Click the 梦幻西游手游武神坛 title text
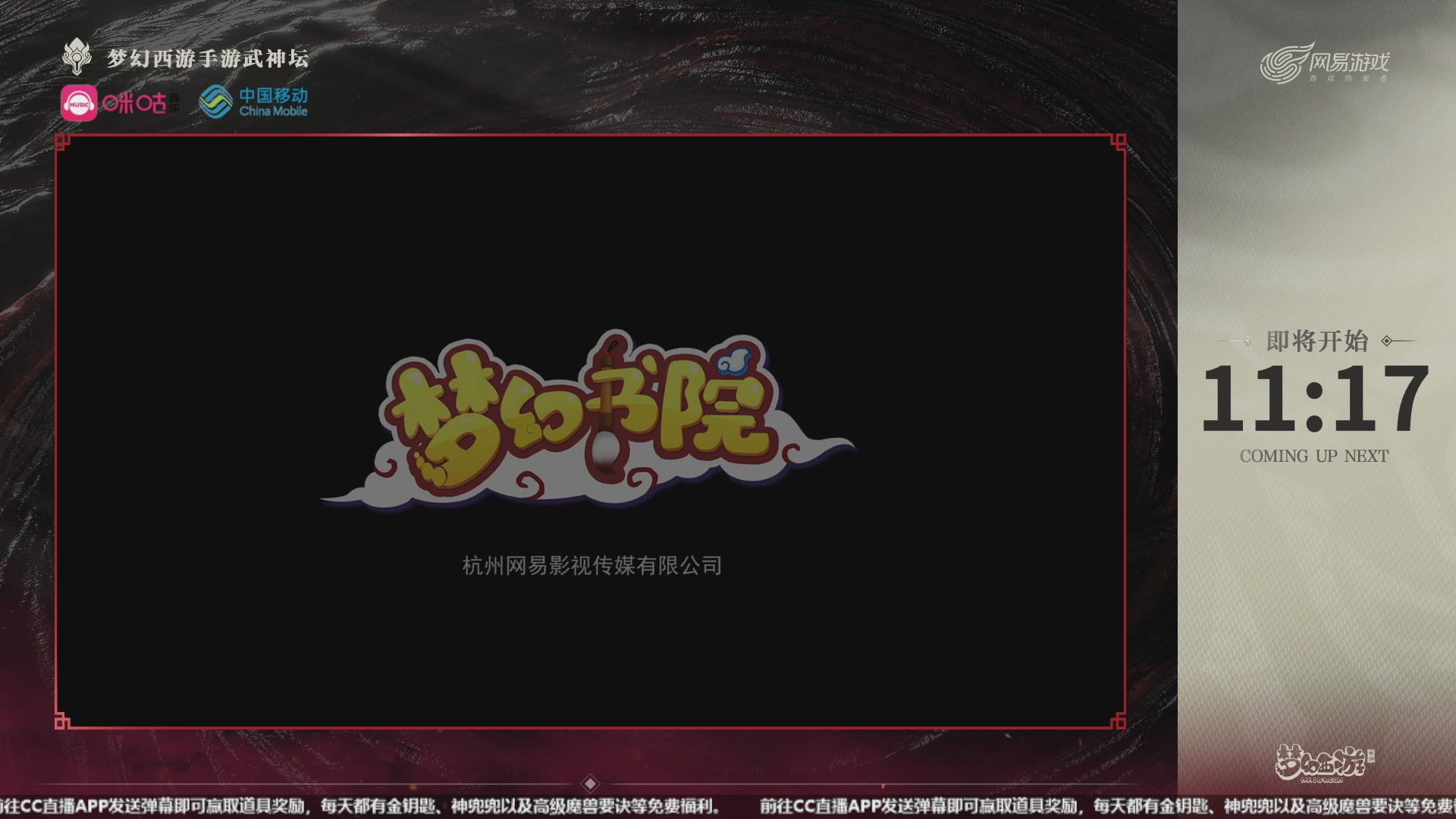 coord(208,58)
